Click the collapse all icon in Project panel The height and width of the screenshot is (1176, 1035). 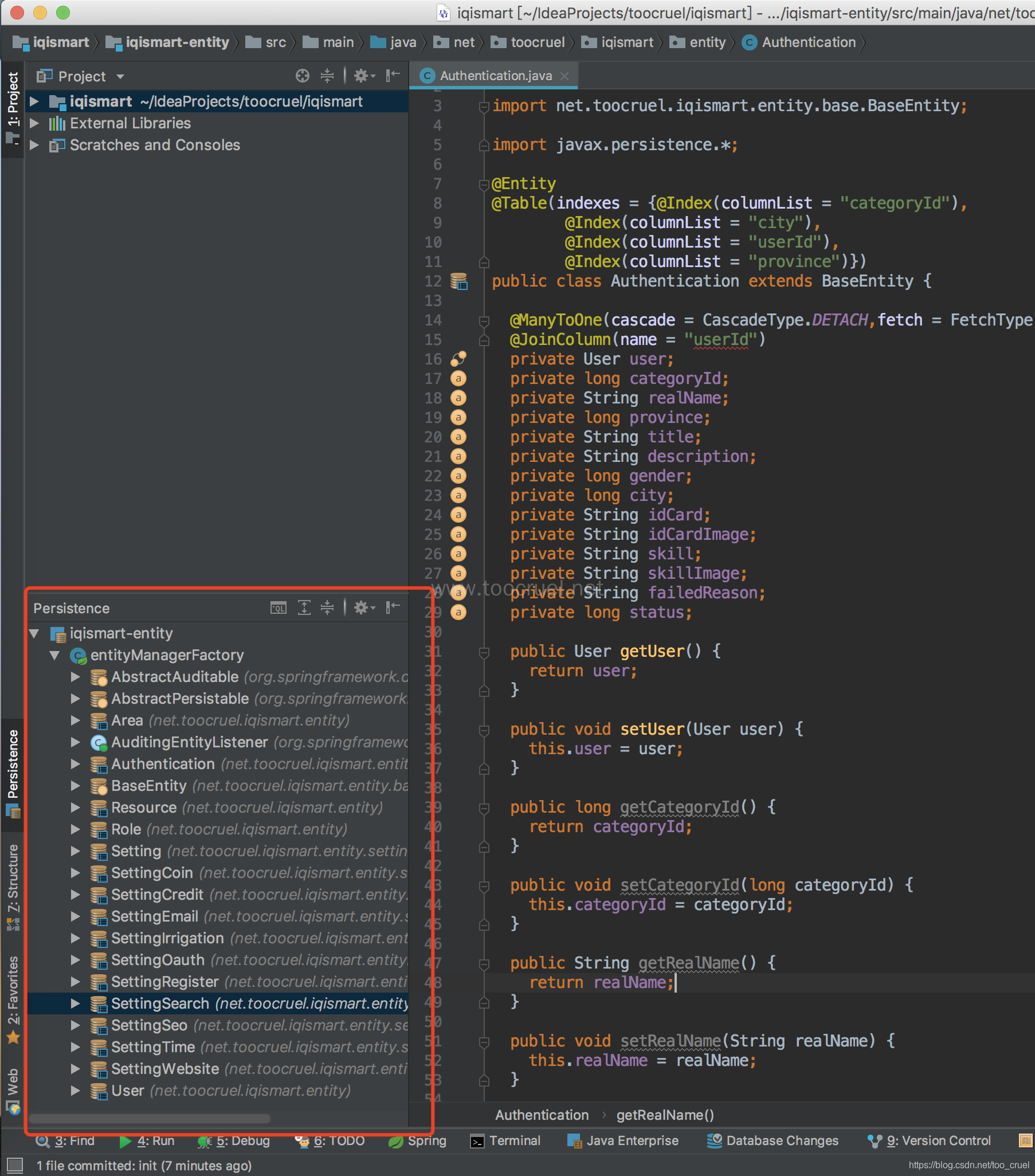tap(327, 76)
